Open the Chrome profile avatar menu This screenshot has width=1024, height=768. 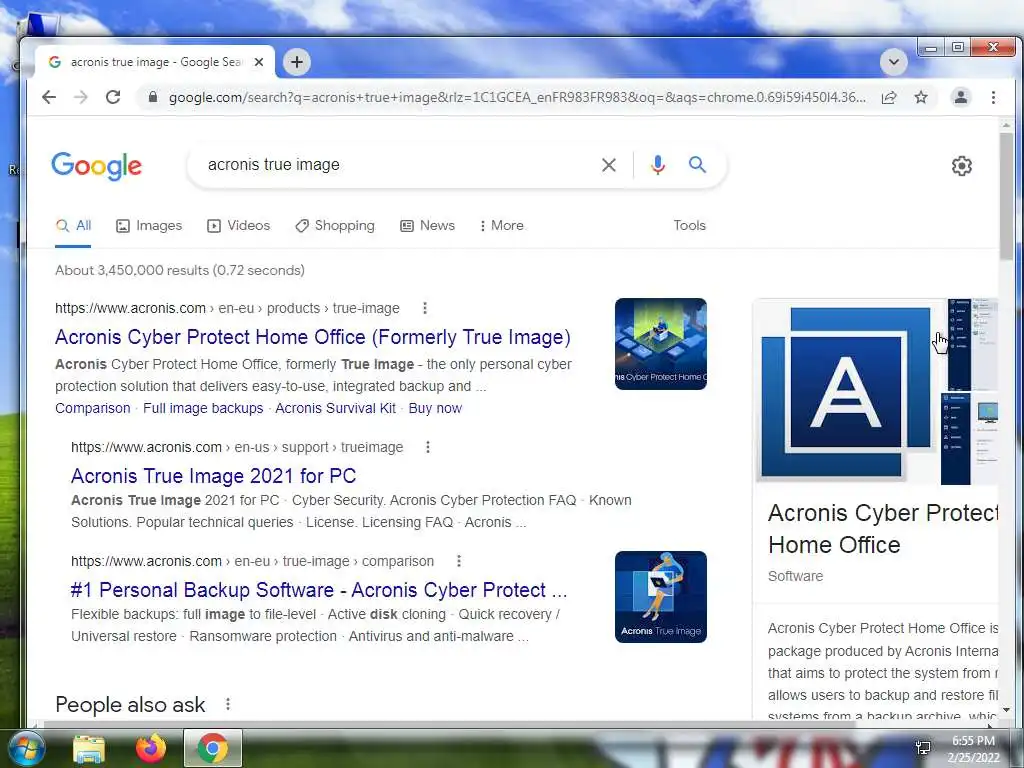[961, 97]
